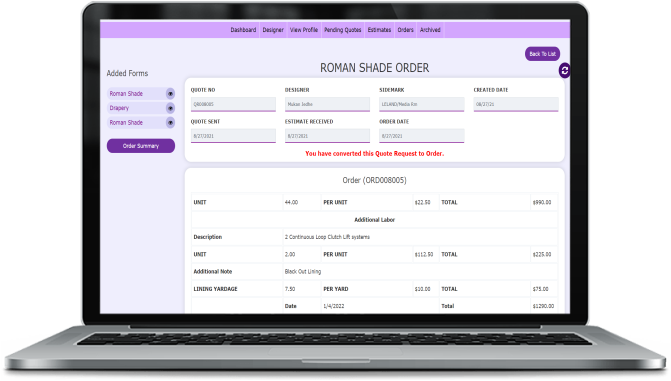Screen dimensions: 671x381
Task: Click eye icon beside last Roman Shade form
Action: coord(170,123)
